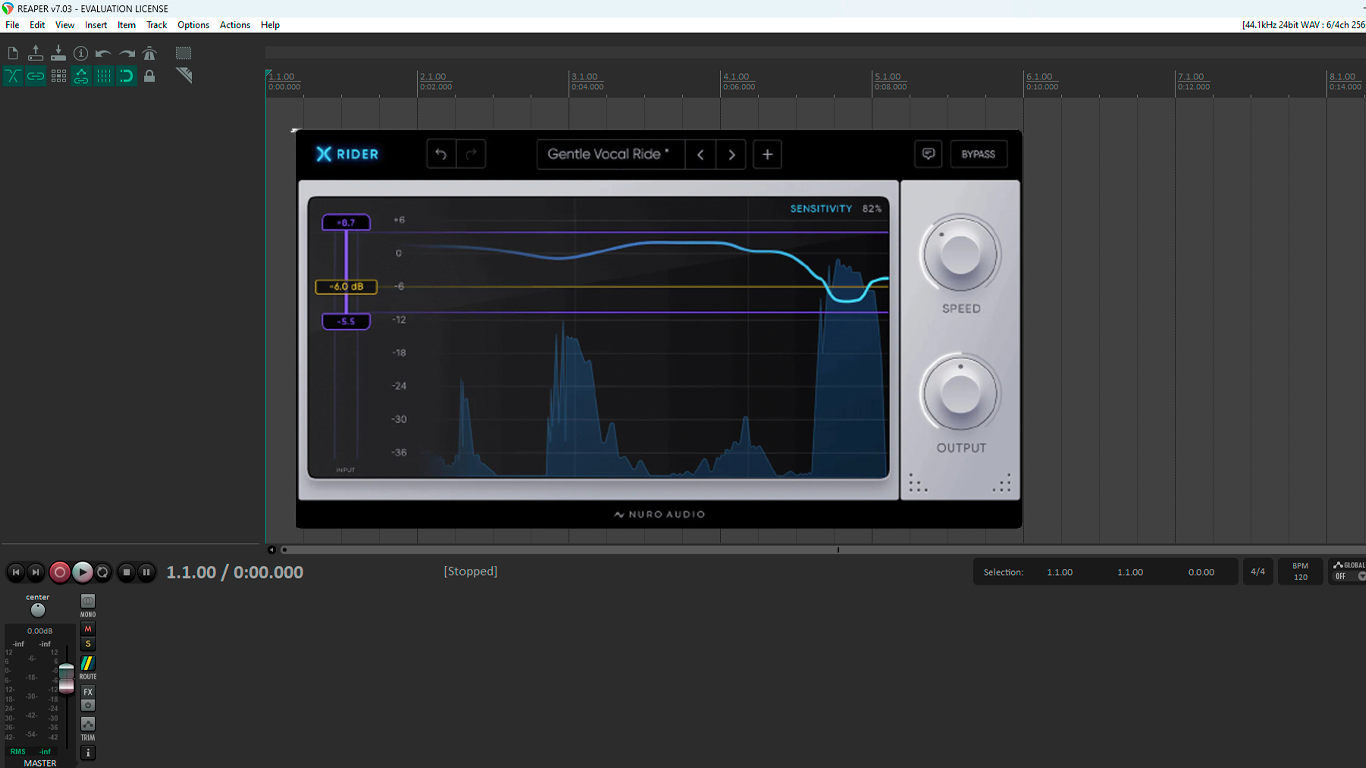Click the +8.7 upper range handle

(346, 222)
